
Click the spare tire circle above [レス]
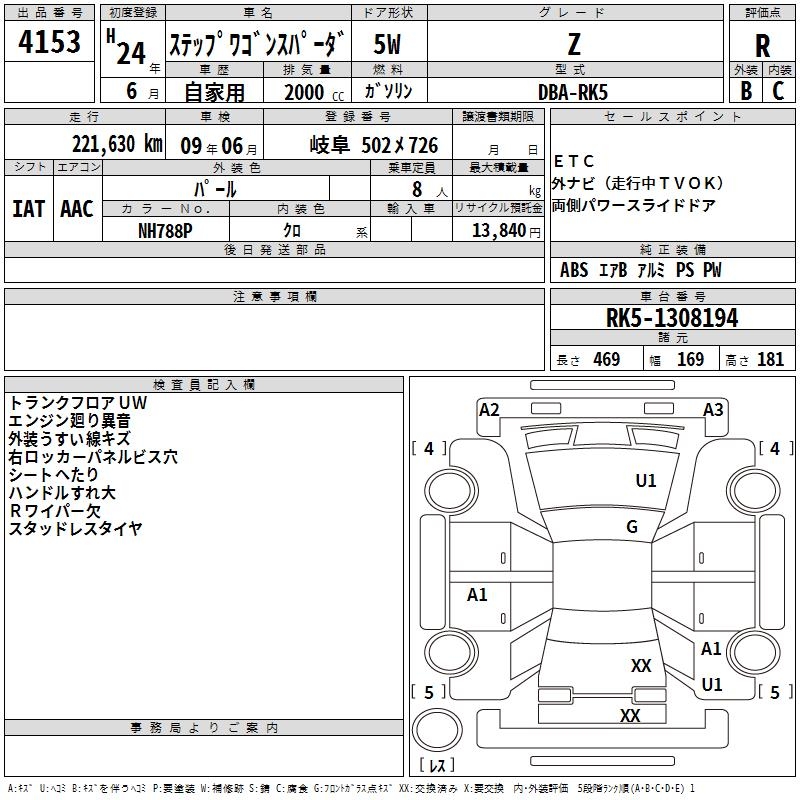(x=437, y=730)
